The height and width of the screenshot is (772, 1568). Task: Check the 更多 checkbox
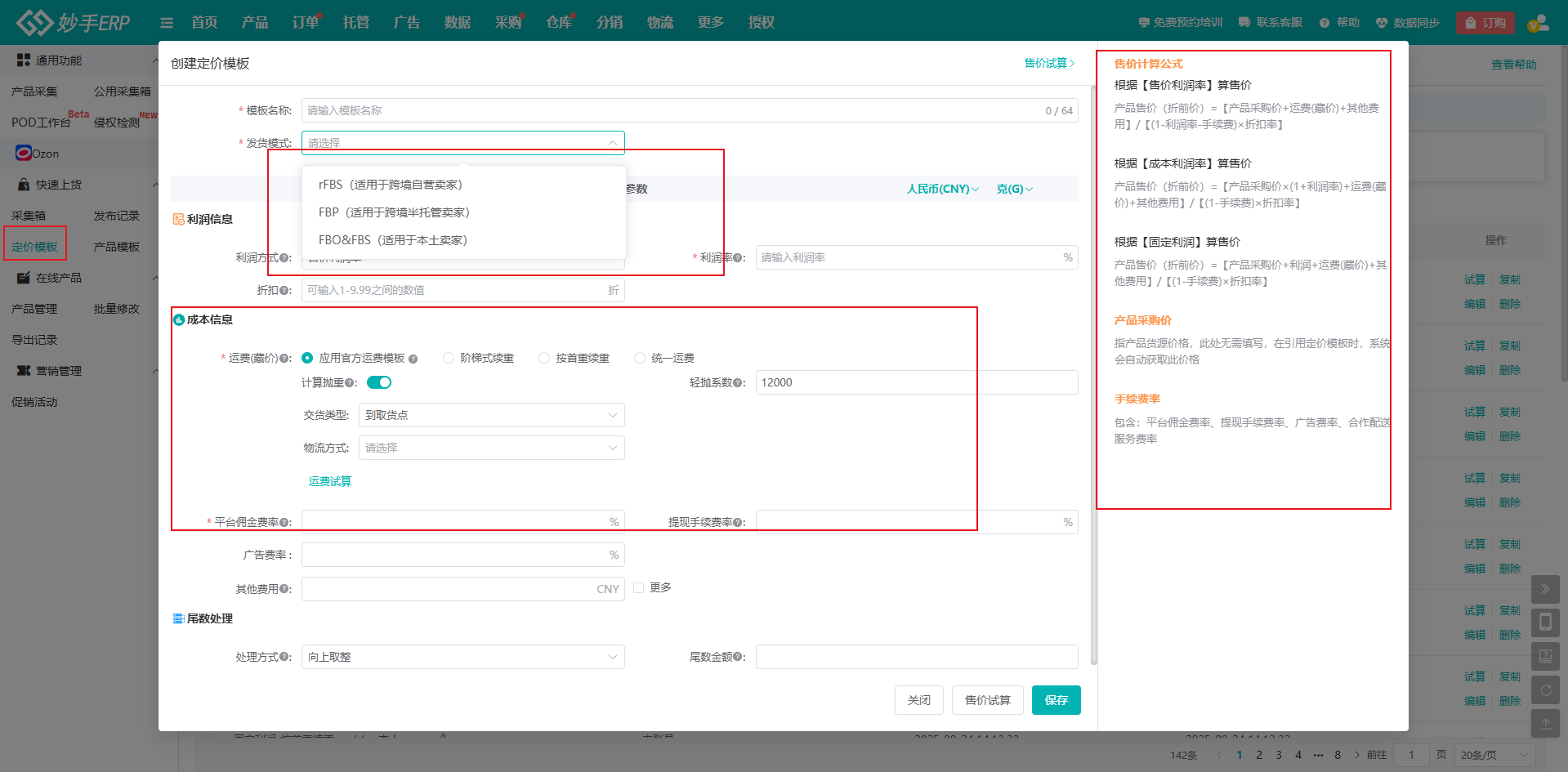pos(639,587)
